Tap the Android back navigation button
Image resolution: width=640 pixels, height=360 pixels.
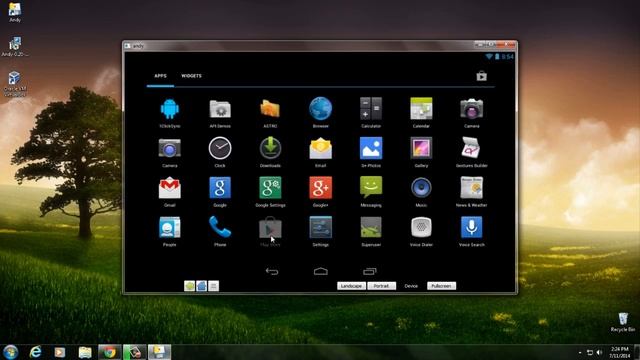coord(272,271)
